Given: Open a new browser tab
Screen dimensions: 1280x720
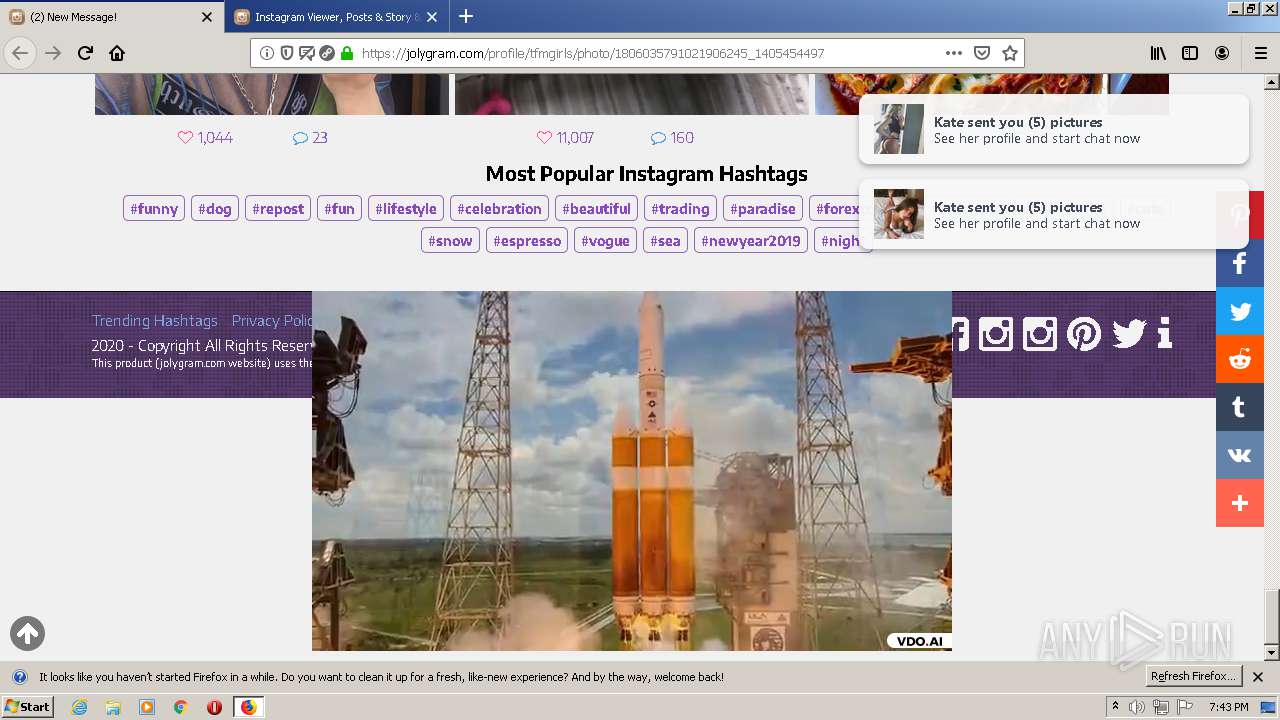Looking at the screenshot, I should (466, 16).
